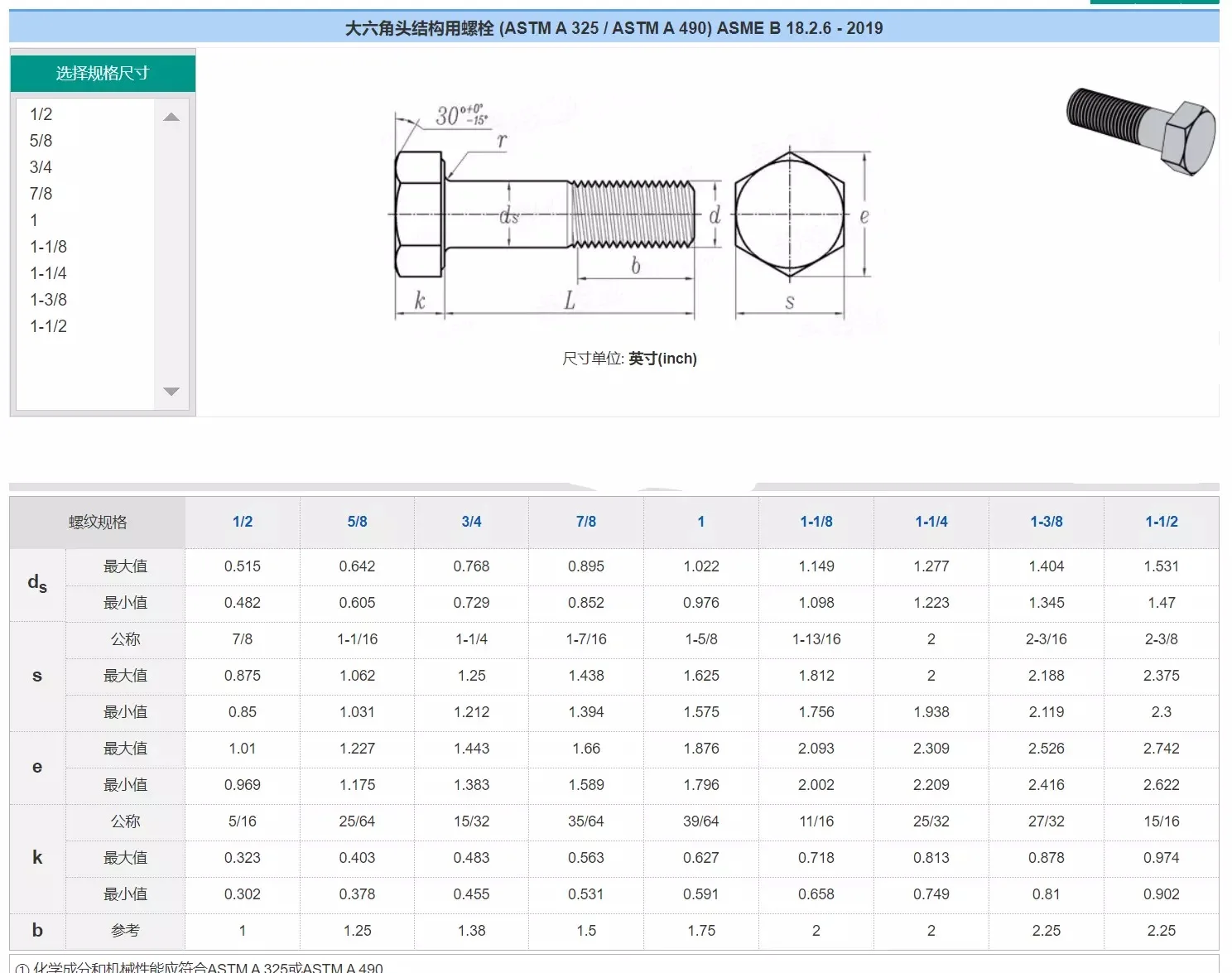The width and height of the screenshot is (1232, 973).
Task: Click the page title ASME B 18.2.6 - 2019
Action: (x=614, y=28)
